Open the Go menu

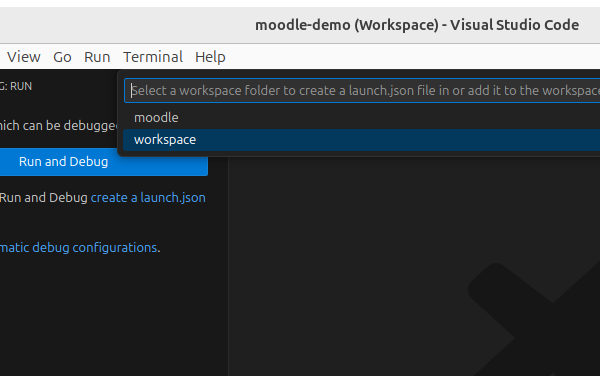[x=62, y=57]
